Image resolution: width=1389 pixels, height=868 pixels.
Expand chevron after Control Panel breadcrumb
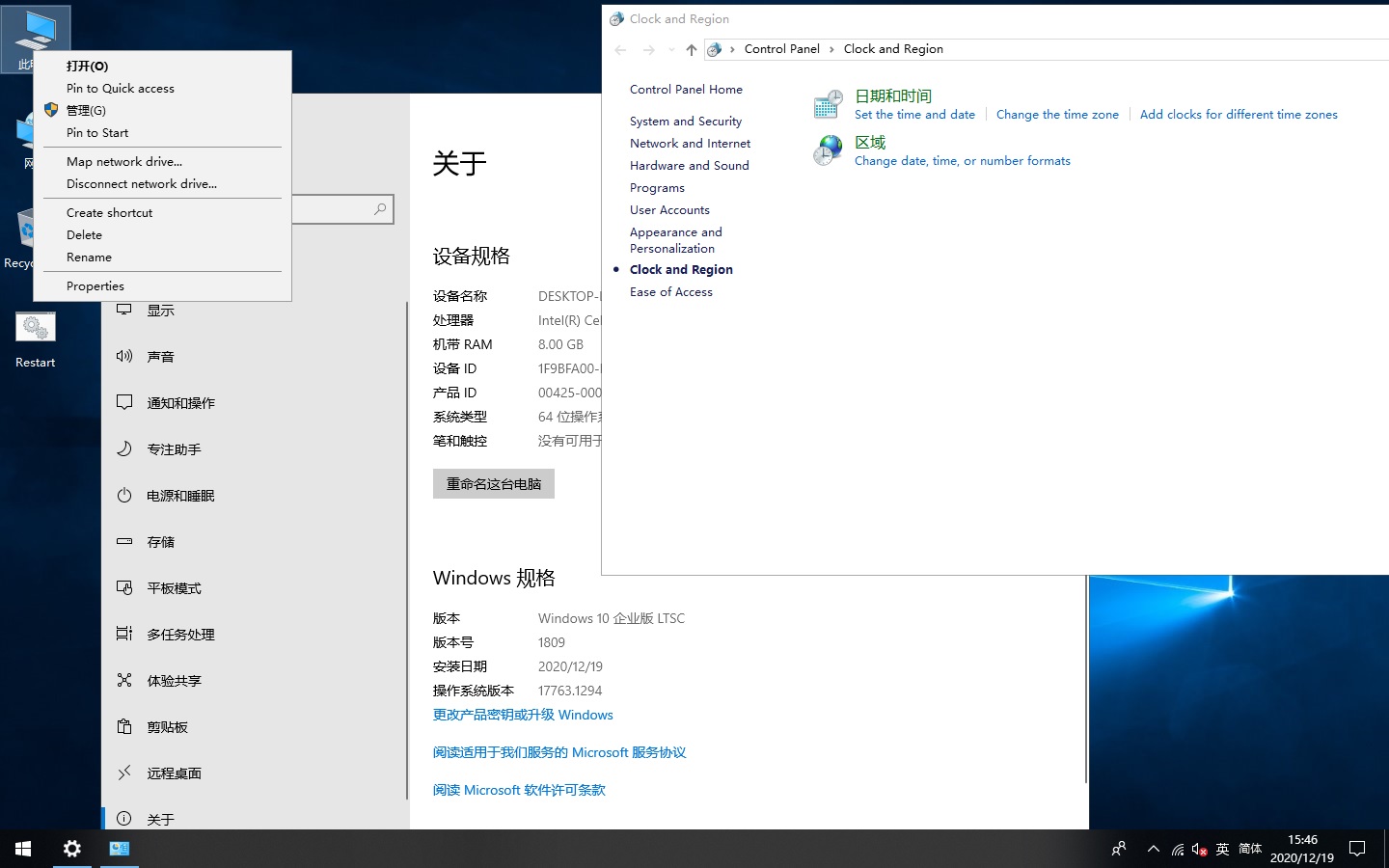(x=831, y=49)
